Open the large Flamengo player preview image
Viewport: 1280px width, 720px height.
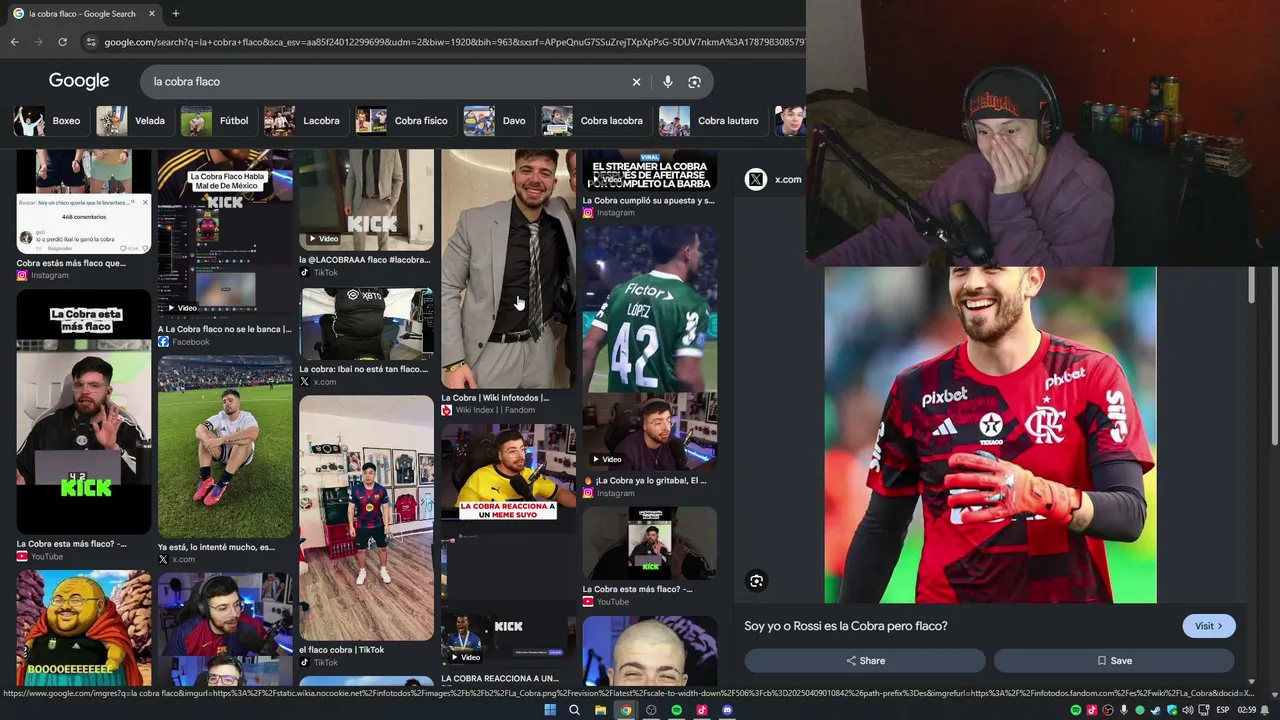coord(990,435)
